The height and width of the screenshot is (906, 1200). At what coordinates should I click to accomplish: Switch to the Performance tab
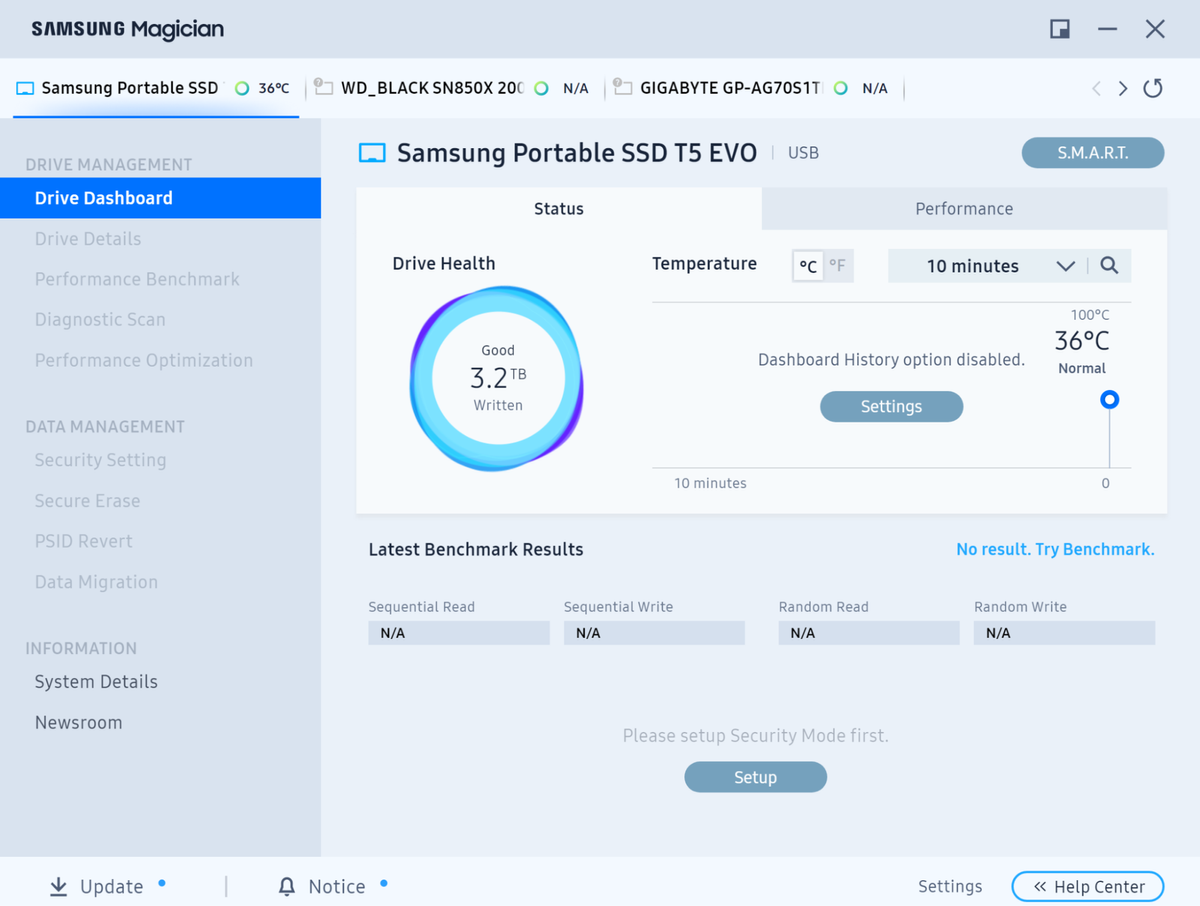[963, 209]
